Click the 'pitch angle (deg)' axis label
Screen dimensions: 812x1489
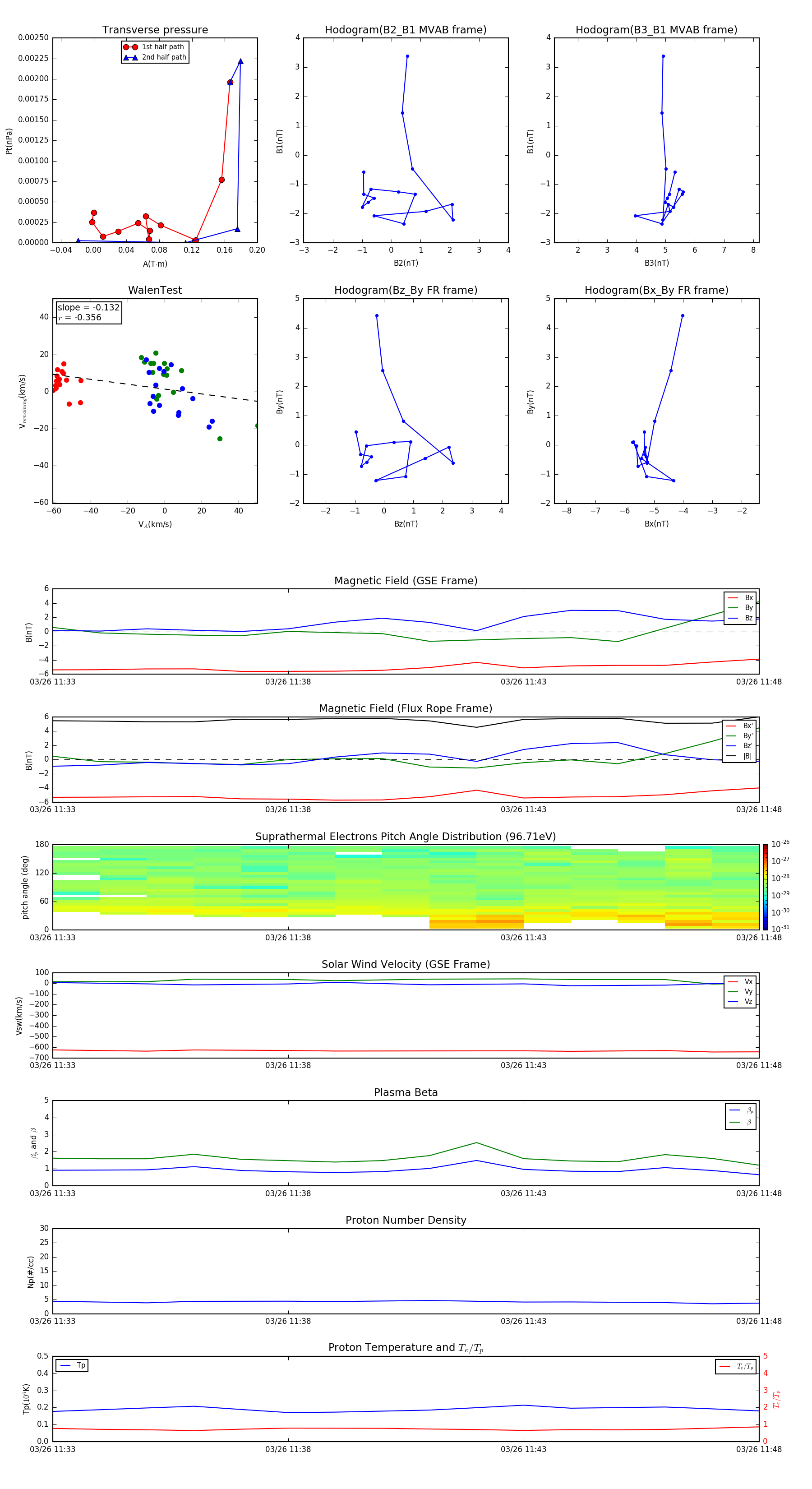point(25,887)
